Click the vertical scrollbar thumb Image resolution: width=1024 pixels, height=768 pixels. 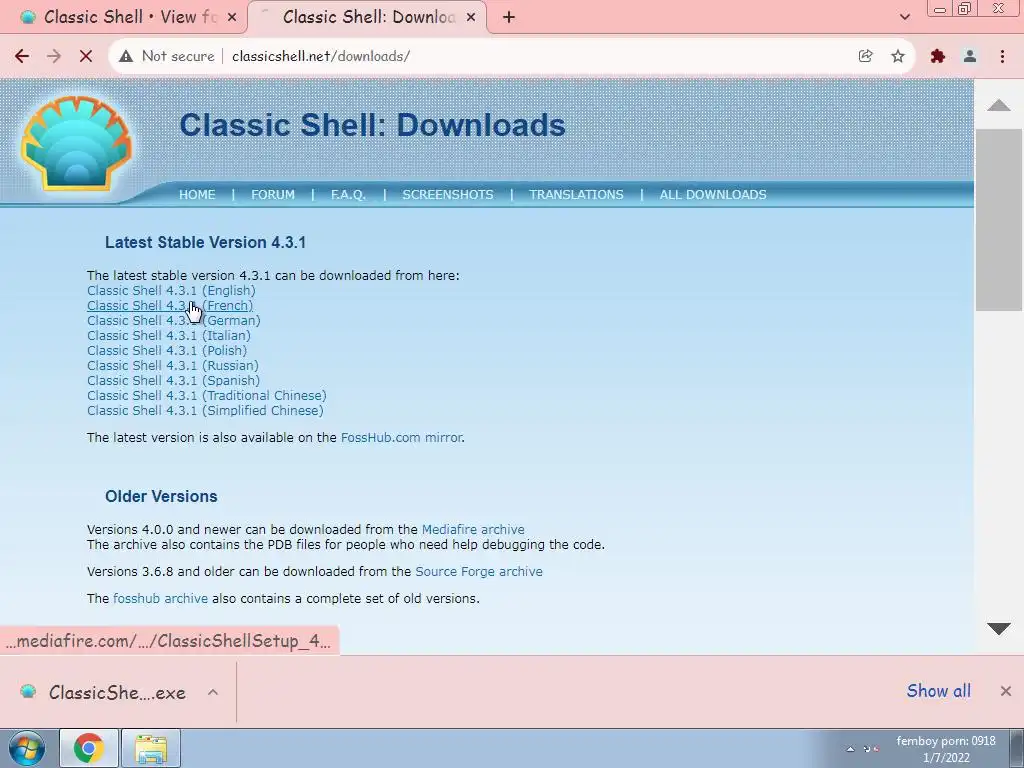click(x=999, y=219)
